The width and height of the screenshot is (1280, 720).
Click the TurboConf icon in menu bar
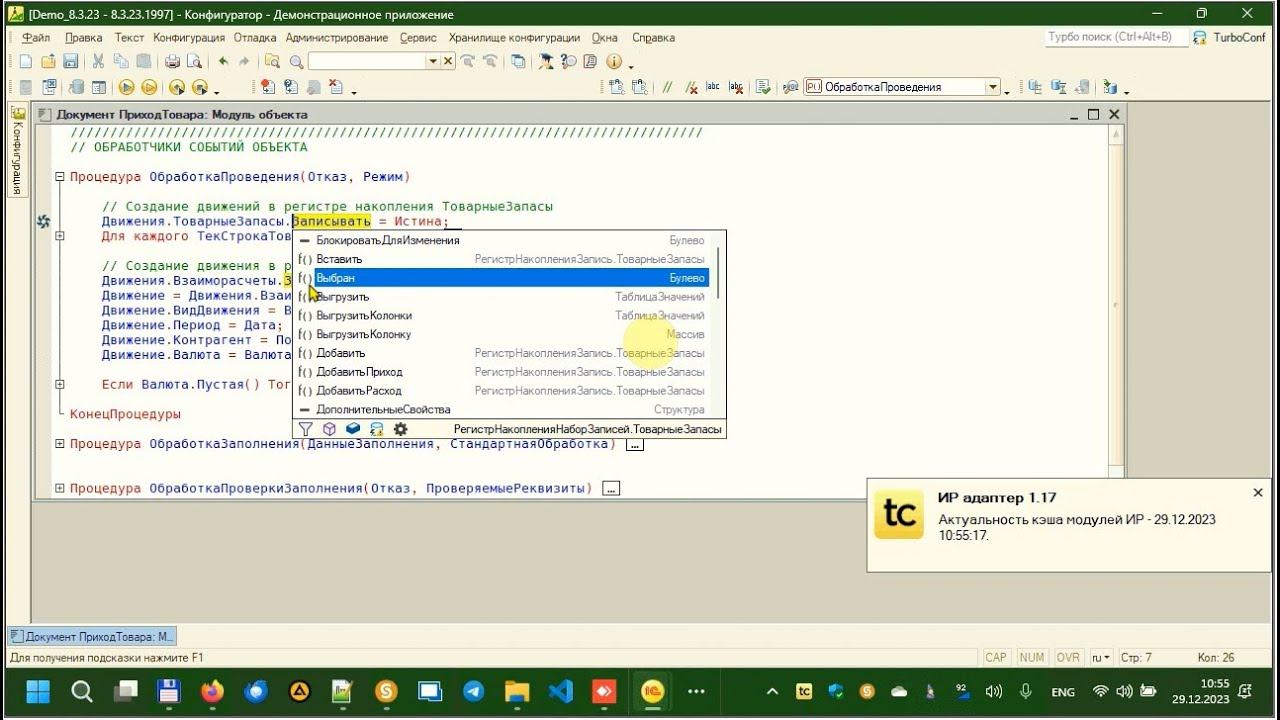click(x=1200, y=37)
